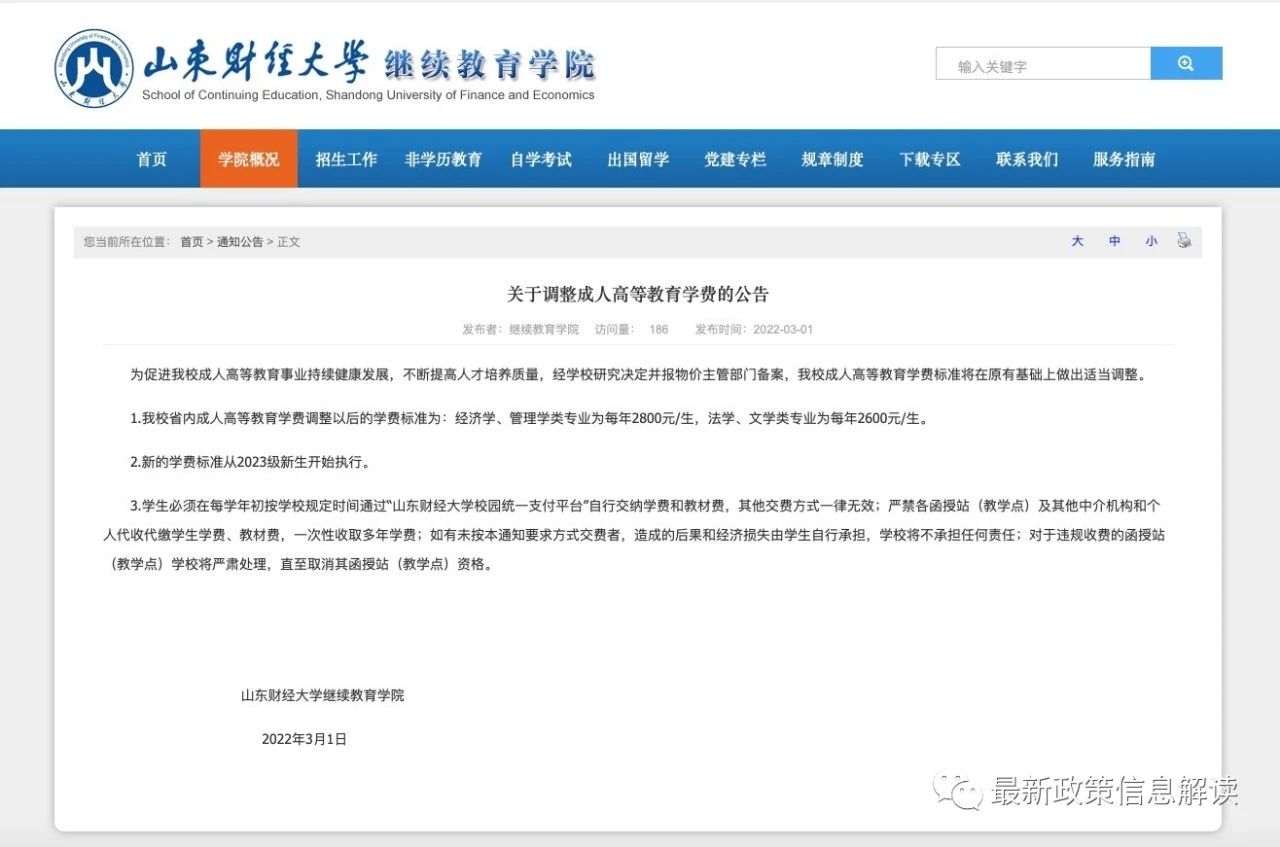Screen dimensions: 1280x847
Task: Focus the keyword search input field
Action: (1043, 63)
